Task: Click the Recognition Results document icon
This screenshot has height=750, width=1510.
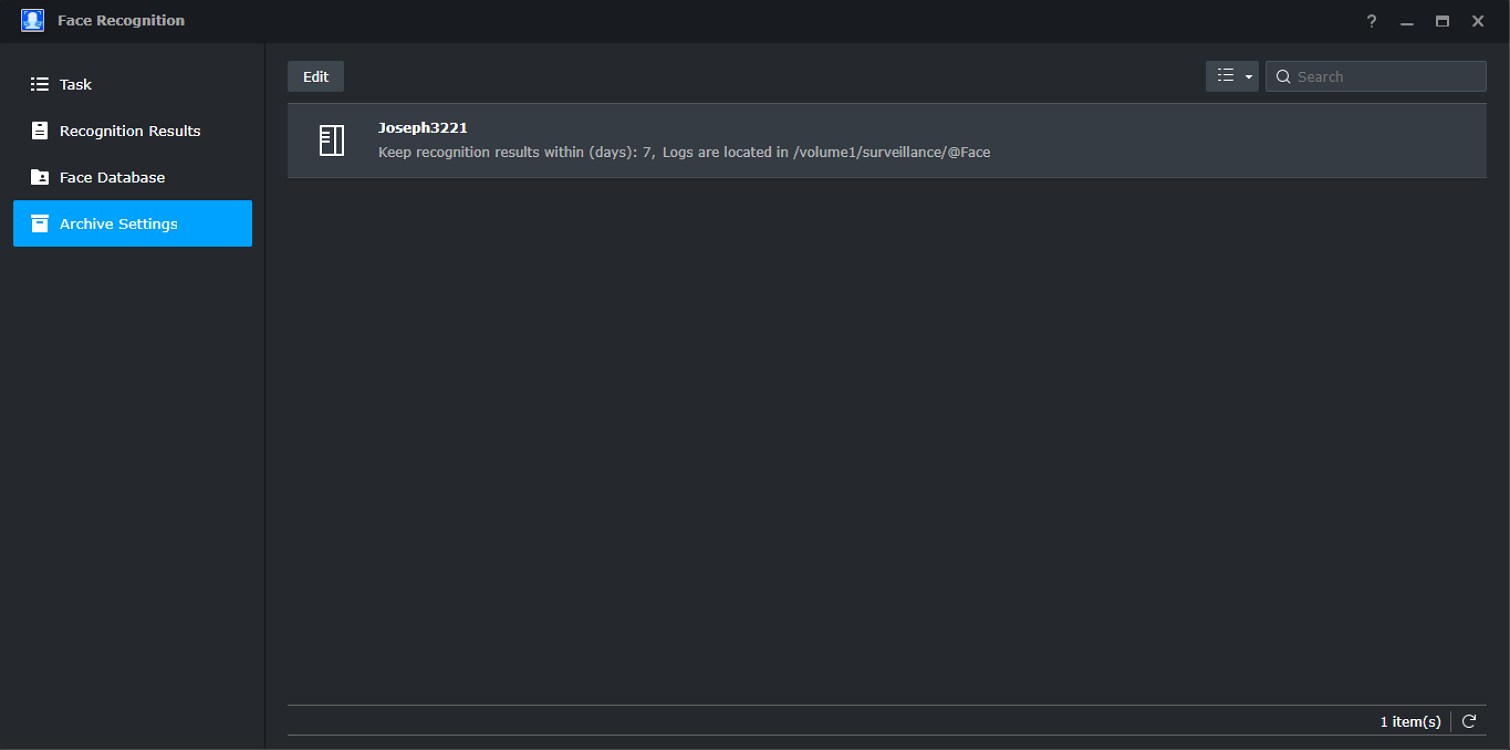Action: pyautogui.click(x=40, y=131)
